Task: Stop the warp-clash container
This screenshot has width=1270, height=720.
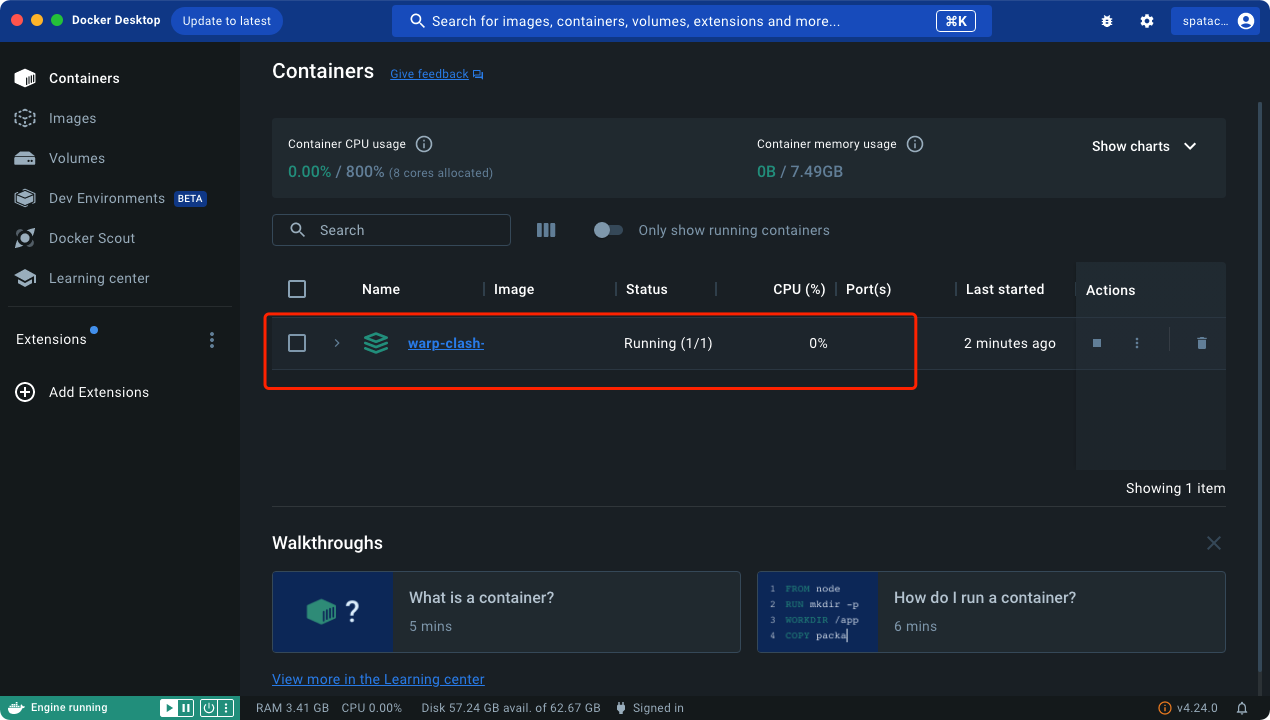Action: pyautogui.click(x=1097, y=343)
